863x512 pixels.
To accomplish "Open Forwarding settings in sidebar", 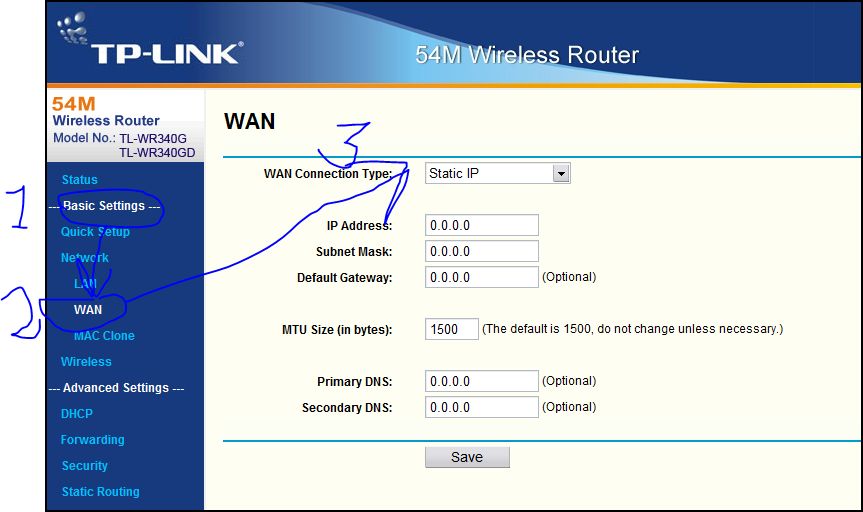I will coord(92,440).
